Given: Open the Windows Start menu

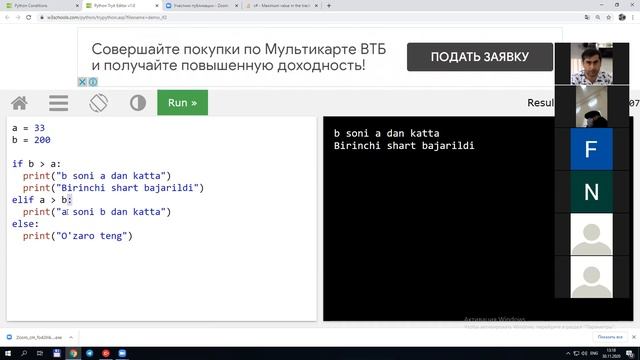Looking at the screenshot, I should [x=8, y=353].
